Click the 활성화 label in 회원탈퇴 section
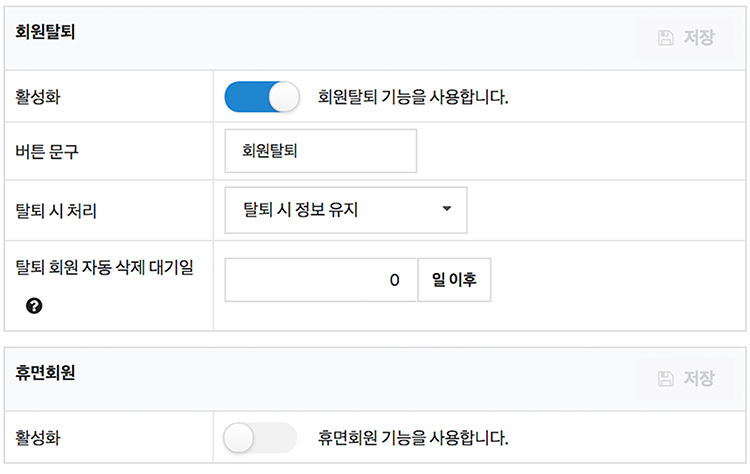This screenshot has height=474, width=750. pyautogui.click(x=38, y=97)
